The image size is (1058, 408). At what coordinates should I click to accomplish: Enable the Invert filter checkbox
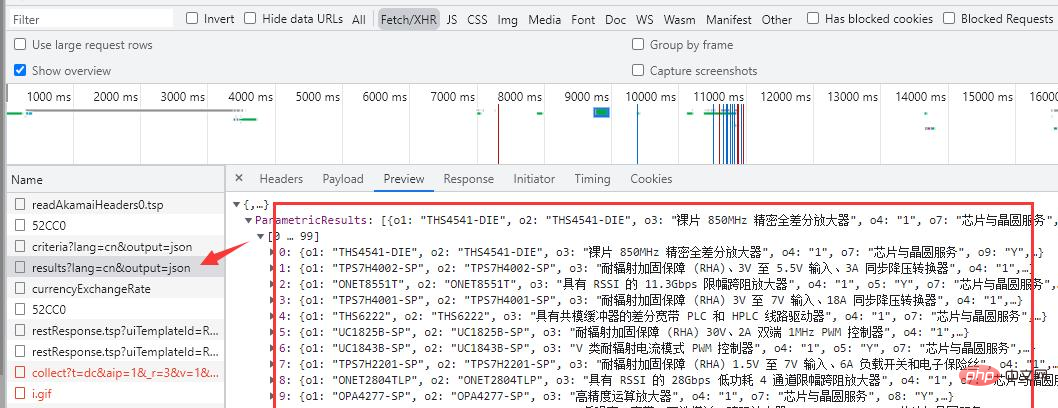pos(193,18)
